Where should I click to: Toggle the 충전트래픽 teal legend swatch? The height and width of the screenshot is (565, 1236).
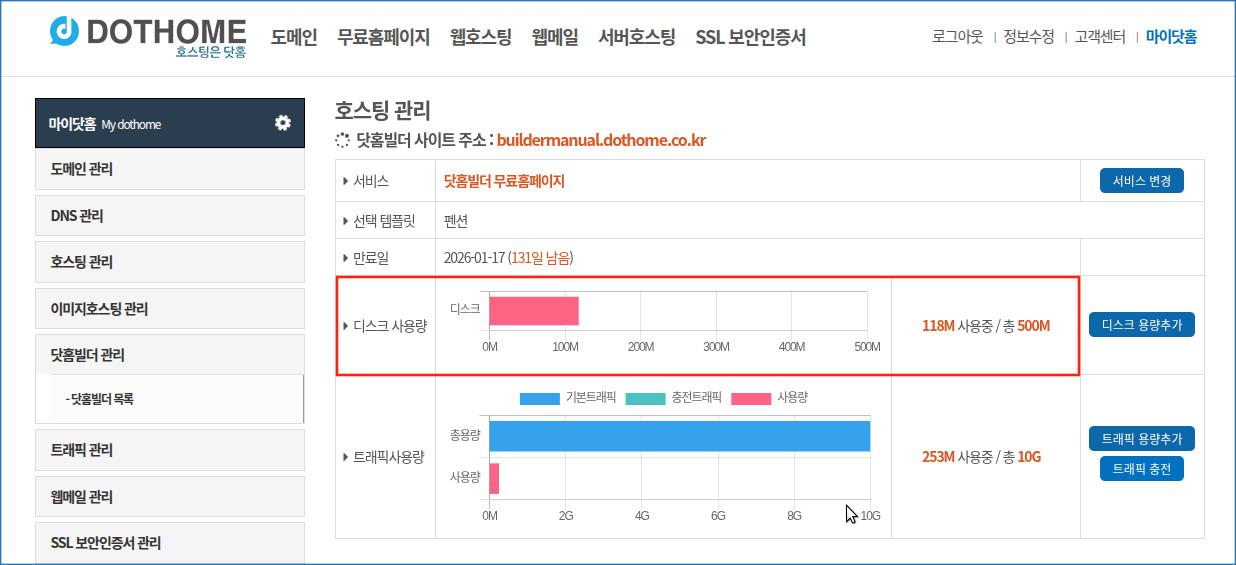(644, 398)
